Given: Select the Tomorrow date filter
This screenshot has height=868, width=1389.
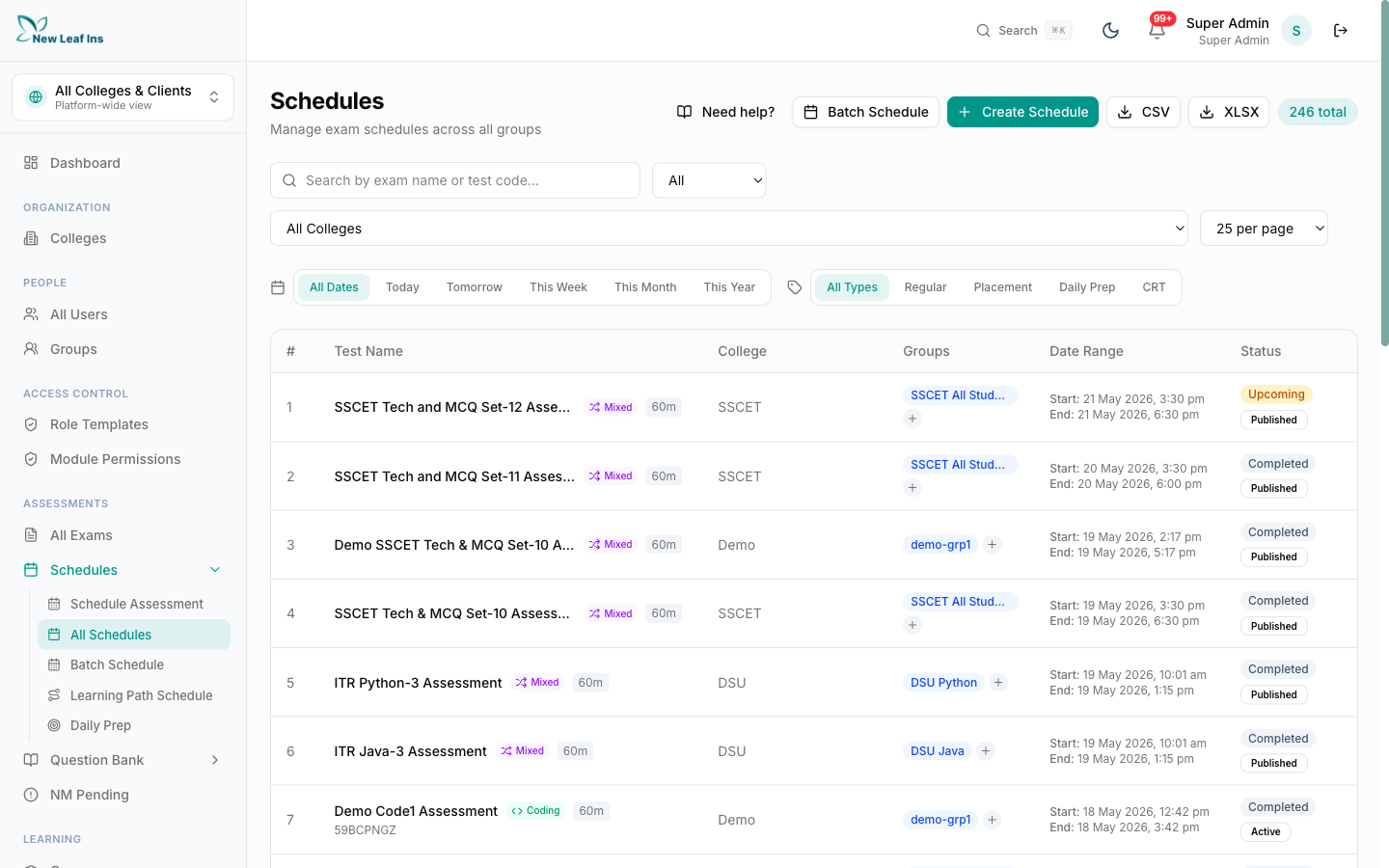Looking at the screenshot, I should [x=475, y=287].
